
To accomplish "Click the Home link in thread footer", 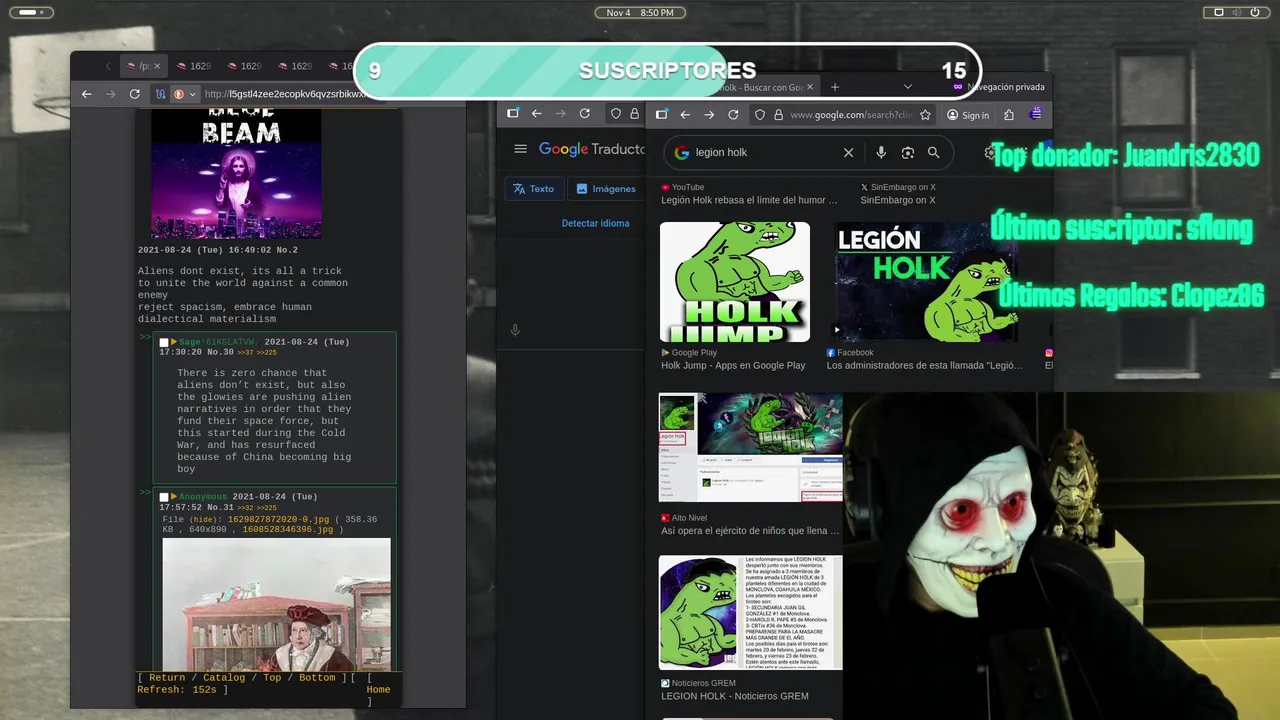I will (x=378, y=690).
